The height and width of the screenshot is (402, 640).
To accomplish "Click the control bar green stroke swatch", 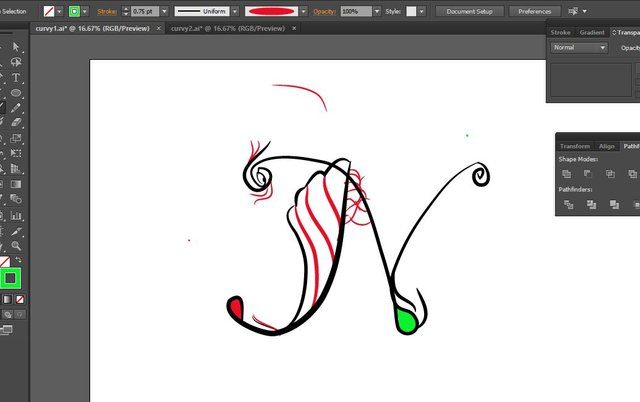I will click(74, 11).
